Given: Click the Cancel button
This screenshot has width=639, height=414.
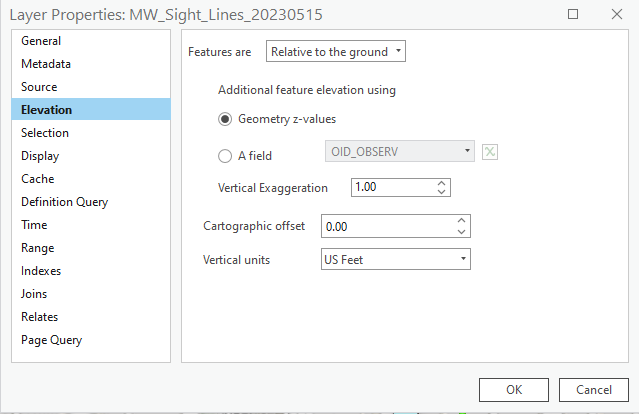Looking at the screenshot, I should 594,389.
